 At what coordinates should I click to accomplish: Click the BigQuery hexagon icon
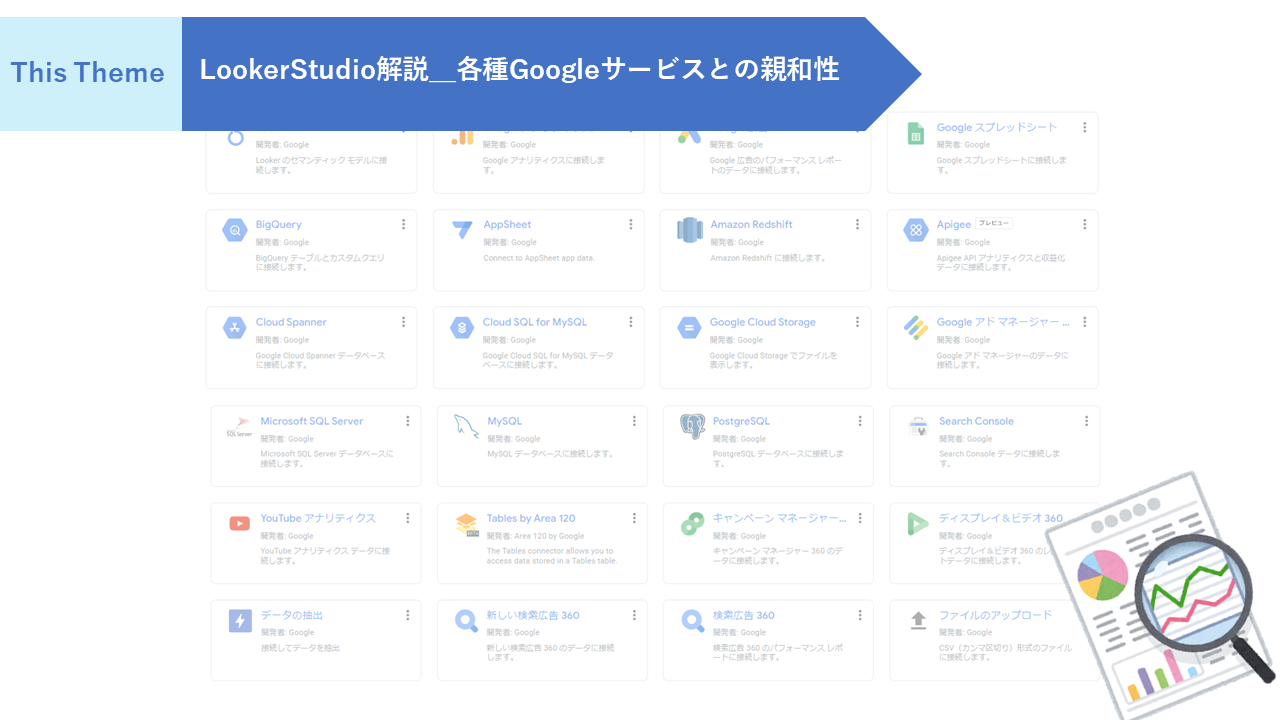tap(234, 230)
